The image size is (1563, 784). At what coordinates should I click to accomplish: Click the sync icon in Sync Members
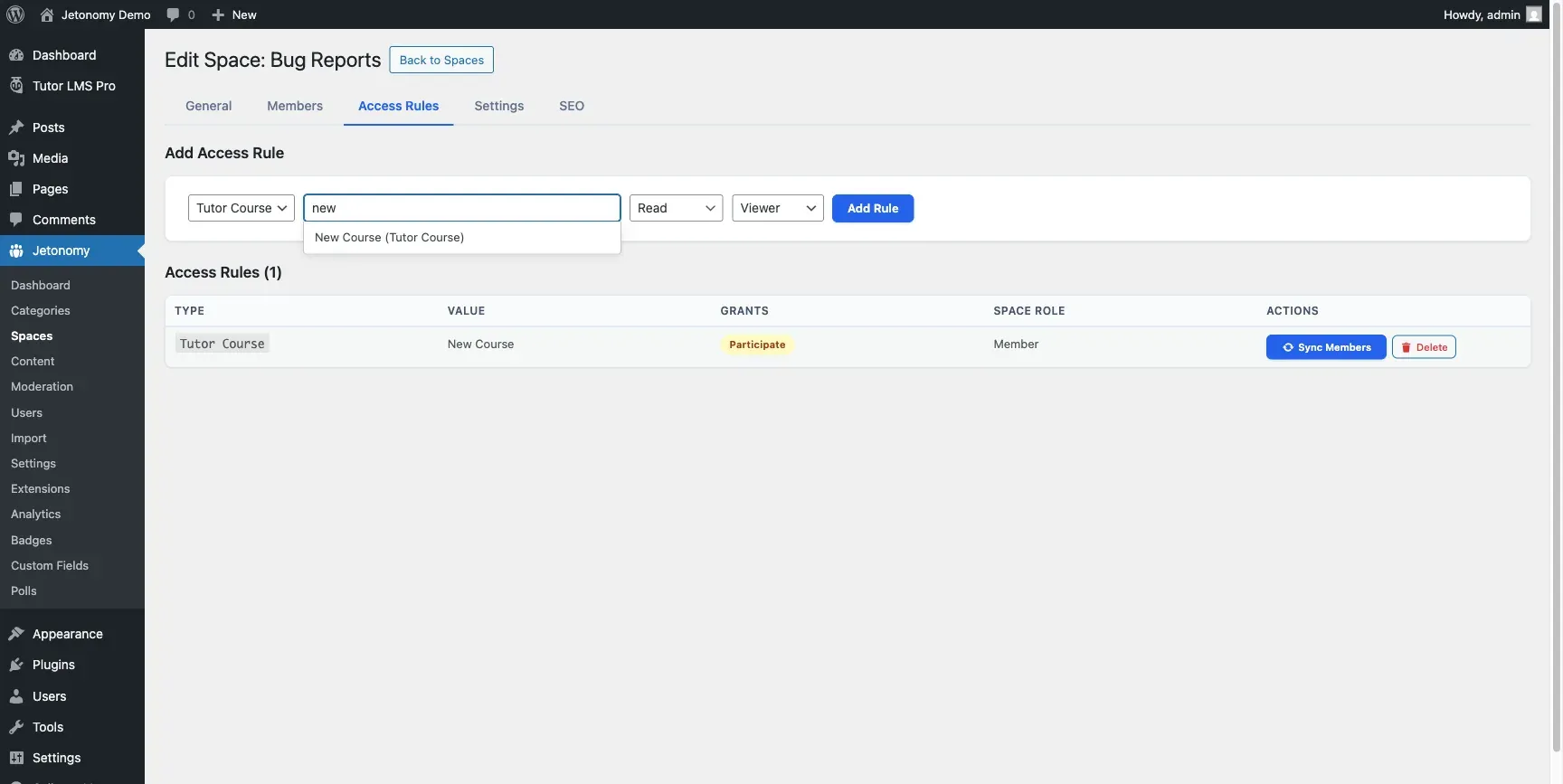pyautogui.click(x=1288, y=347)
